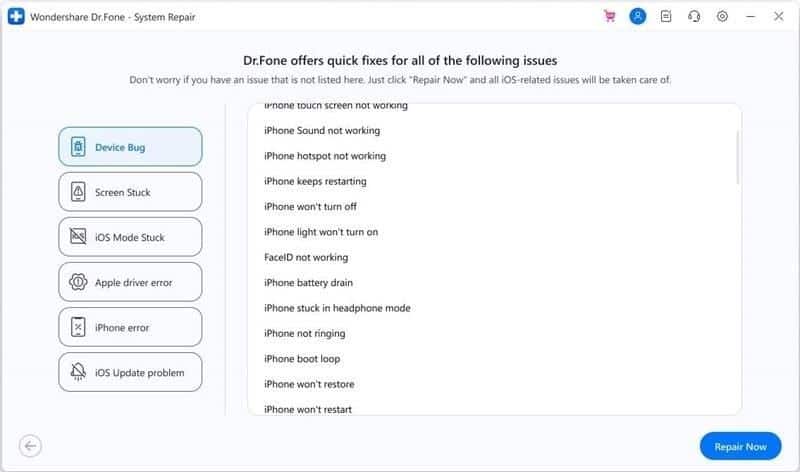This screenshot has width=800, height=472.
Task: Minimize the Dr.Fone window
Action: pyautogui.click(x=752, y=17)
